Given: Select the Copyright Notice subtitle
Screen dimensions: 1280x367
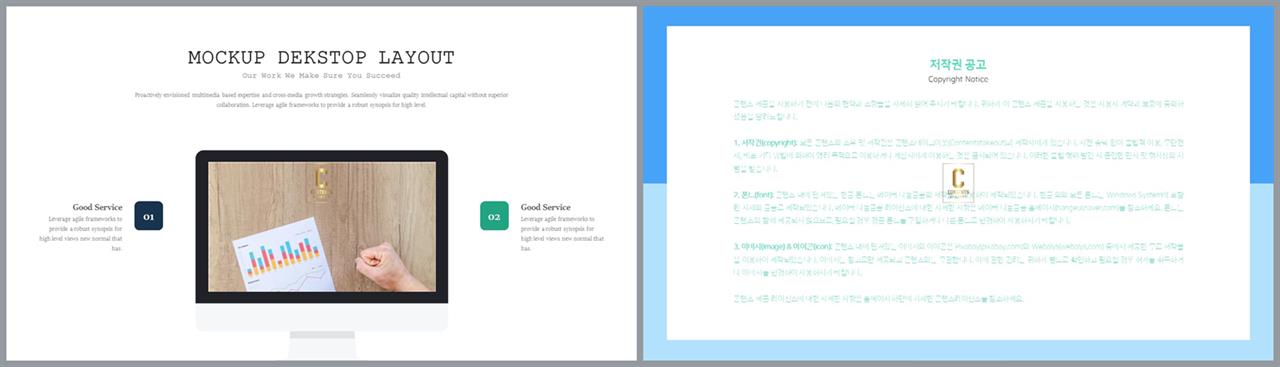Looking at the screenshot, I should (958, 79).
